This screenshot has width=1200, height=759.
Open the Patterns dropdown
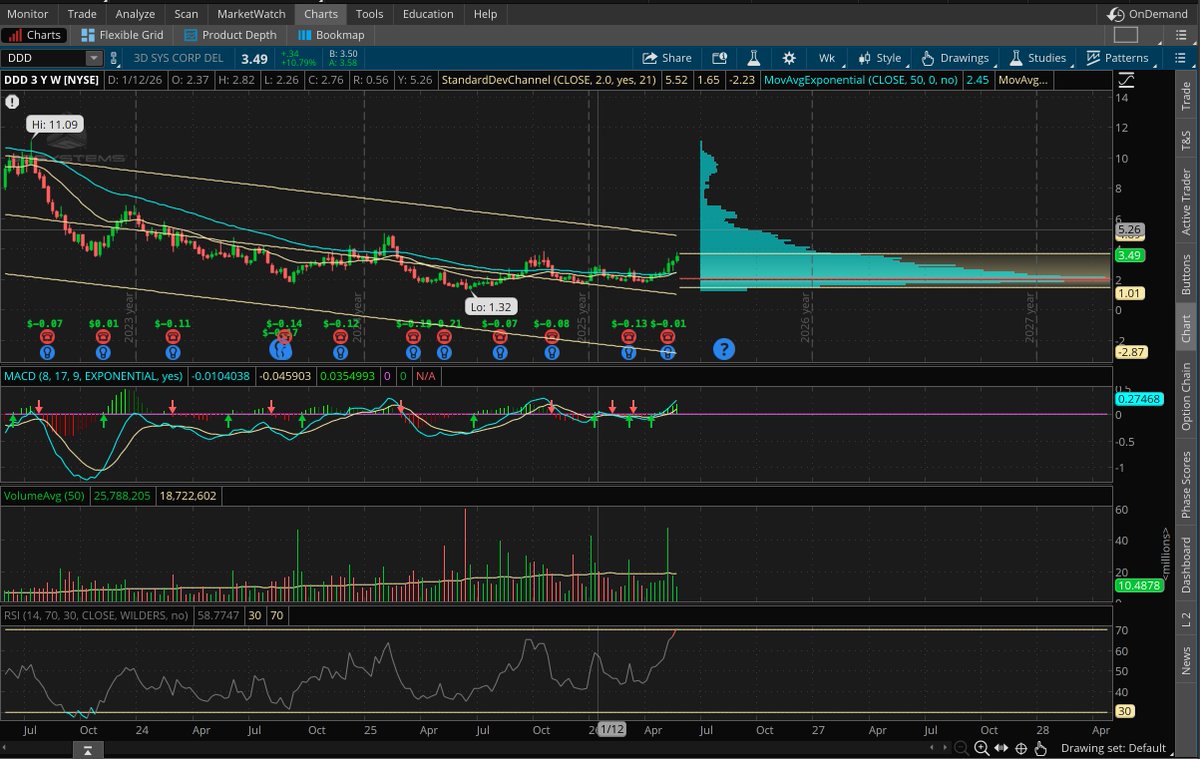pos(1116,58)
